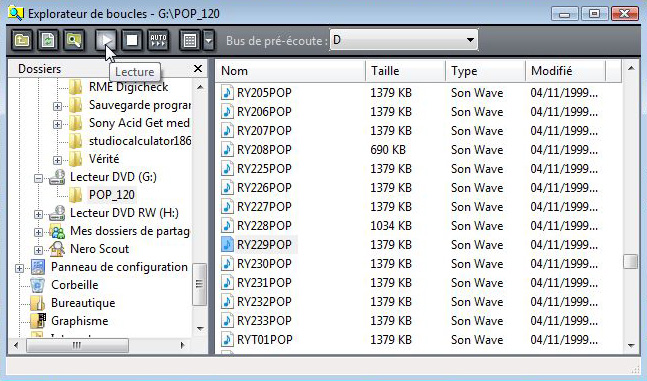Open the views dropdown arrow

[208, 40]
